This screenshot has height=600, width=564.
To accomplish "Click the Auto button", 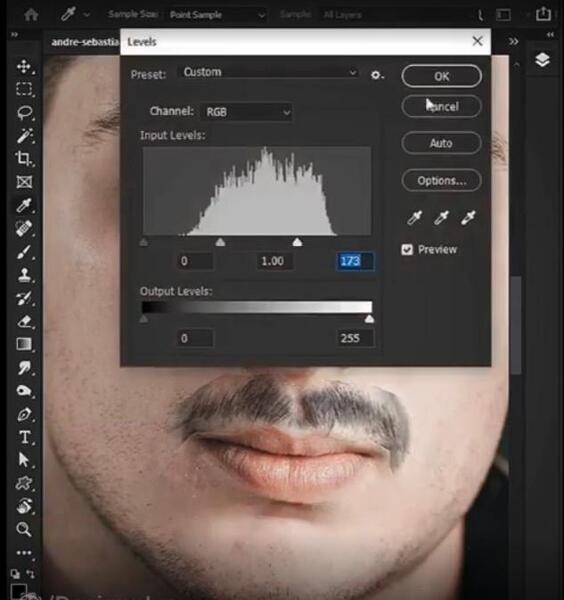I will [x=441, y=143].
